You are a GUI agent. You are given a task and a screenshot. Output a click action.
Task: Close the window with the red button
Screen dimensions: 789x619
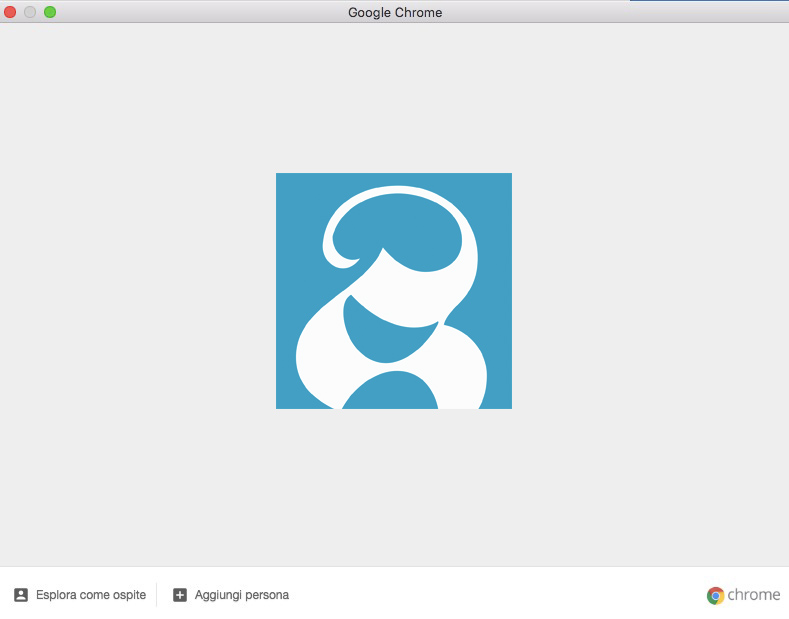click(10, 12)
